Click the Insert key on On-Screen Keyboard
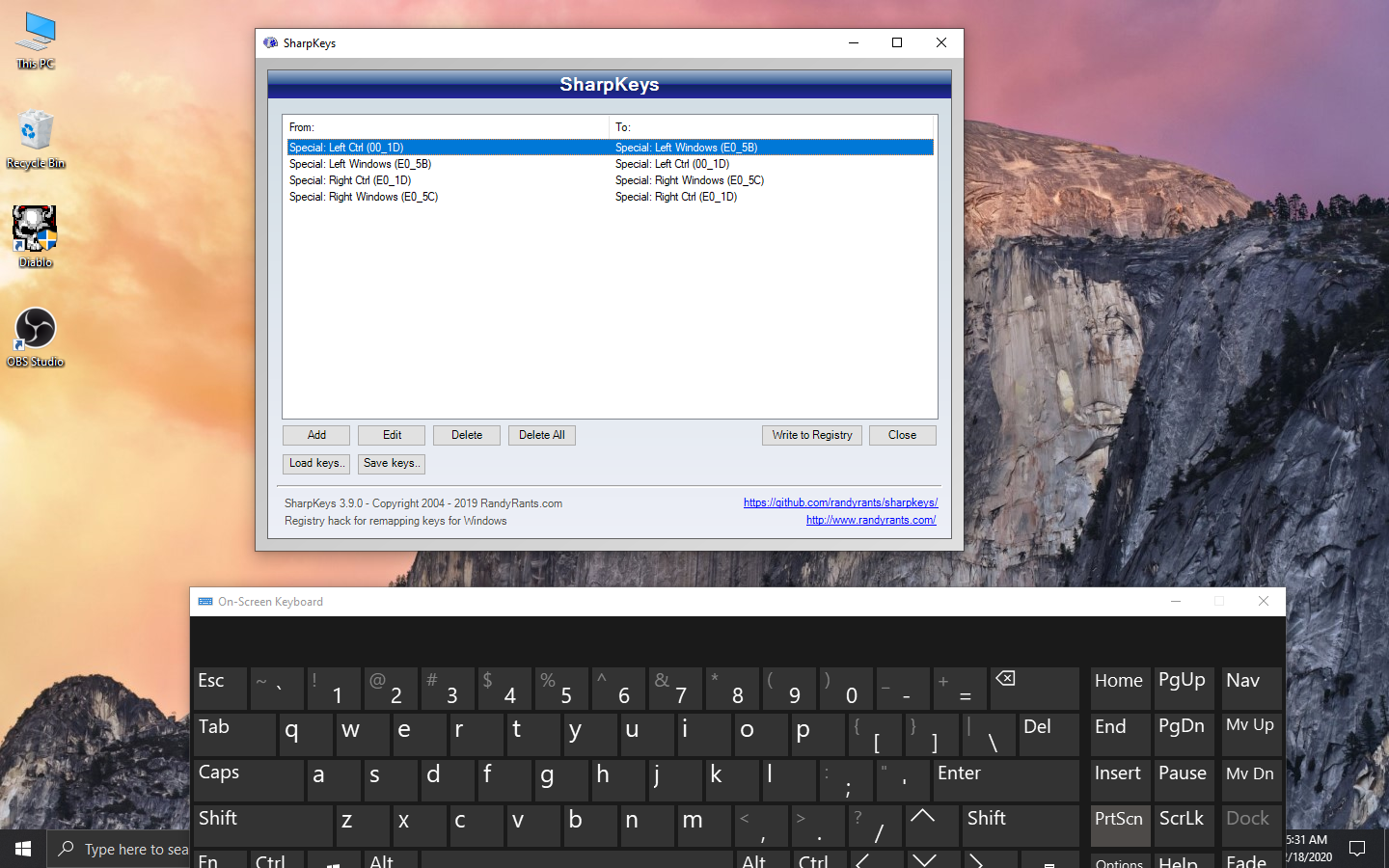Screen dimensions: 1389x868 (x=1121, y=780)
